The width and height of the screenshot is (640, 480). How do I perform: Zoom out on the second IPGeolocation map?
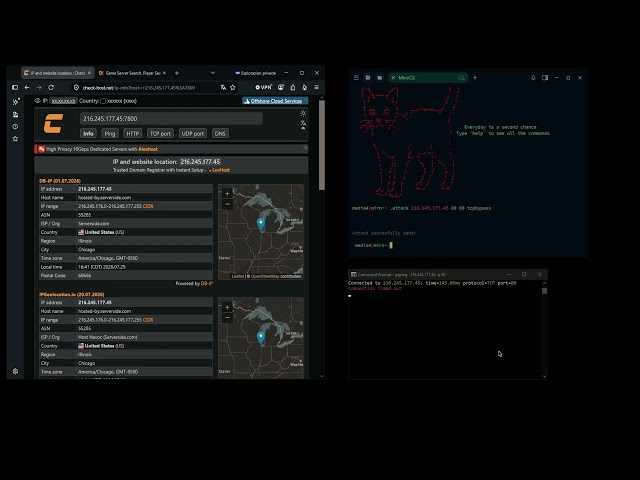[x=227, y=317]
